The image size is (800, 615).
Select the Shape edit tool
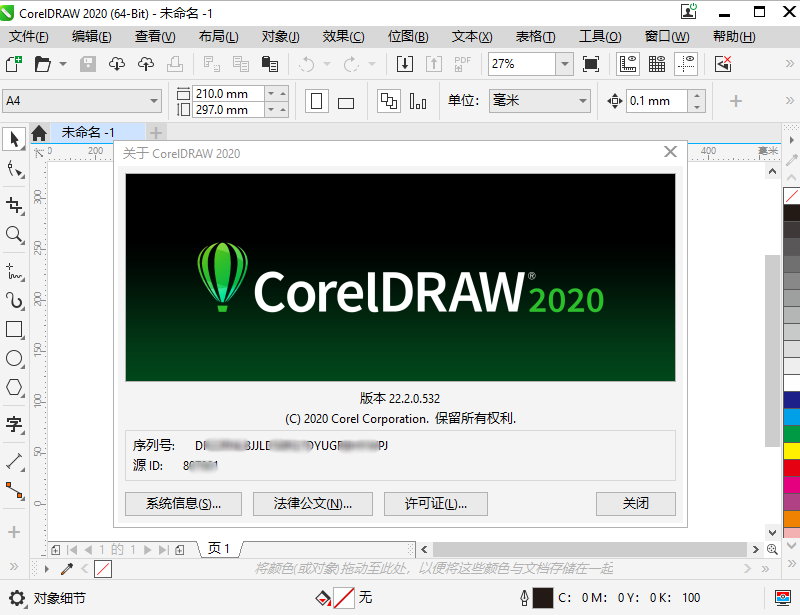click(x=14, y=169)
